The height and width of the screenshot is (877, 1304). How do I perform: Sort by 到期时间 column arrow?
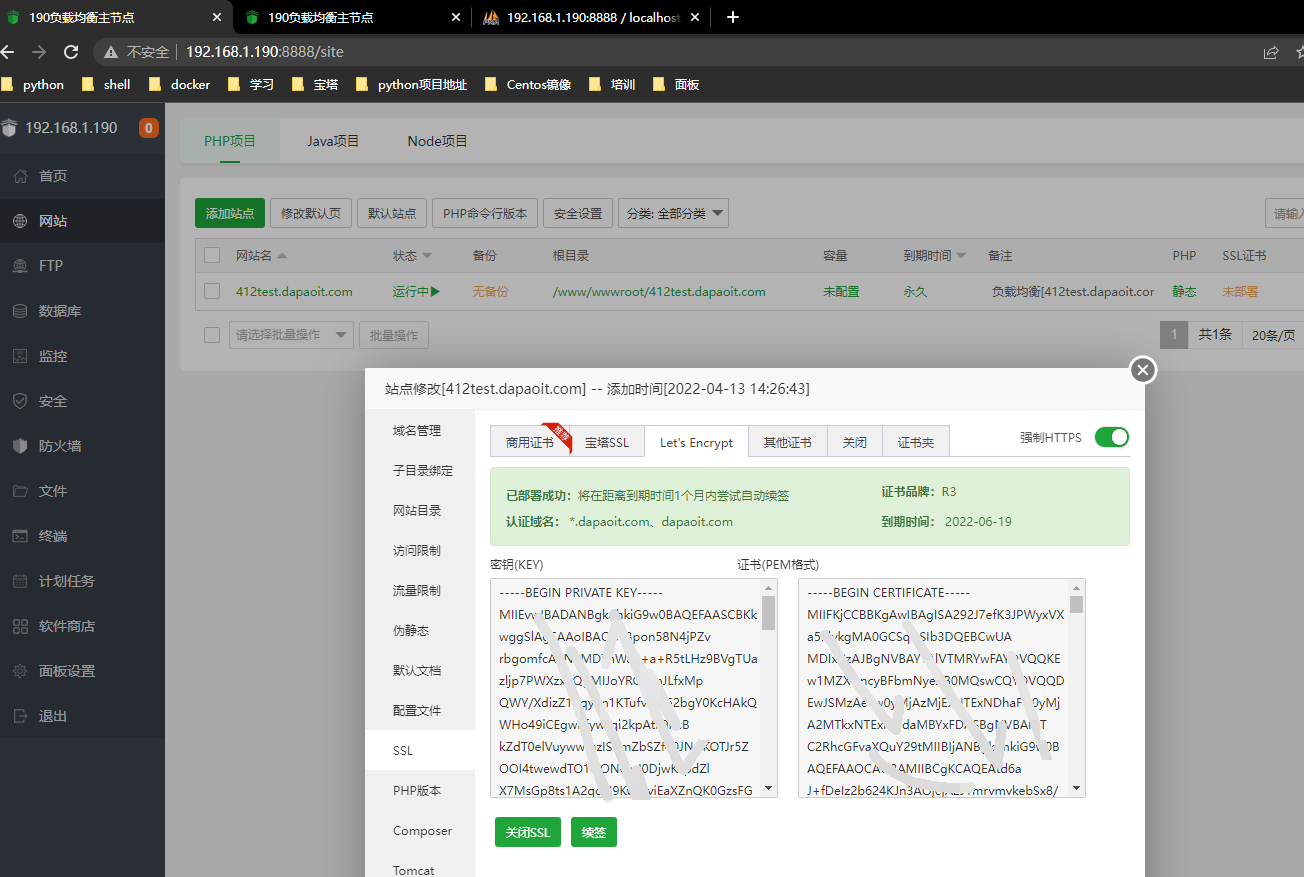961,256
